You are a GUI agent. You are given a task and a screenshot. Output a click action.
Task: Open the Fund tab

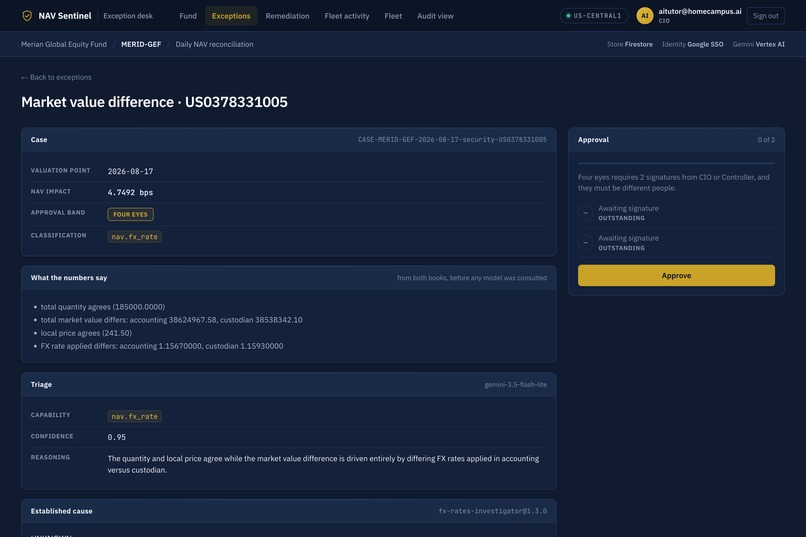tap(188, 16)
